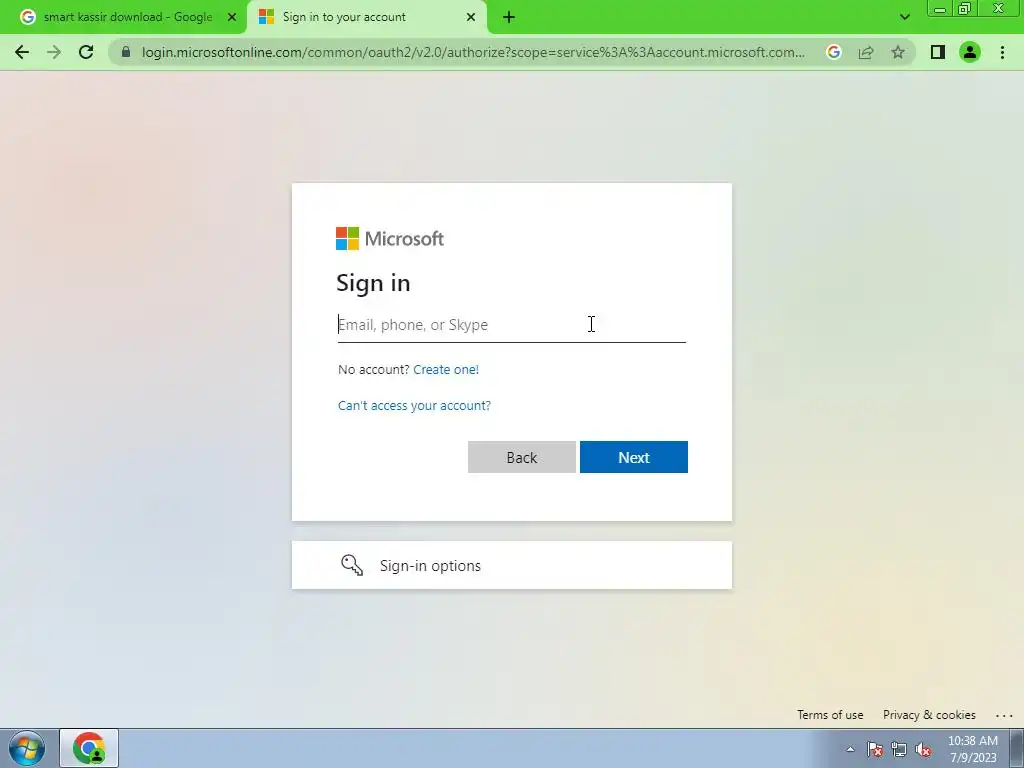The image size is (1024, 768).
Task: Open Sign-in options
Action: click(x=511, y=565)
